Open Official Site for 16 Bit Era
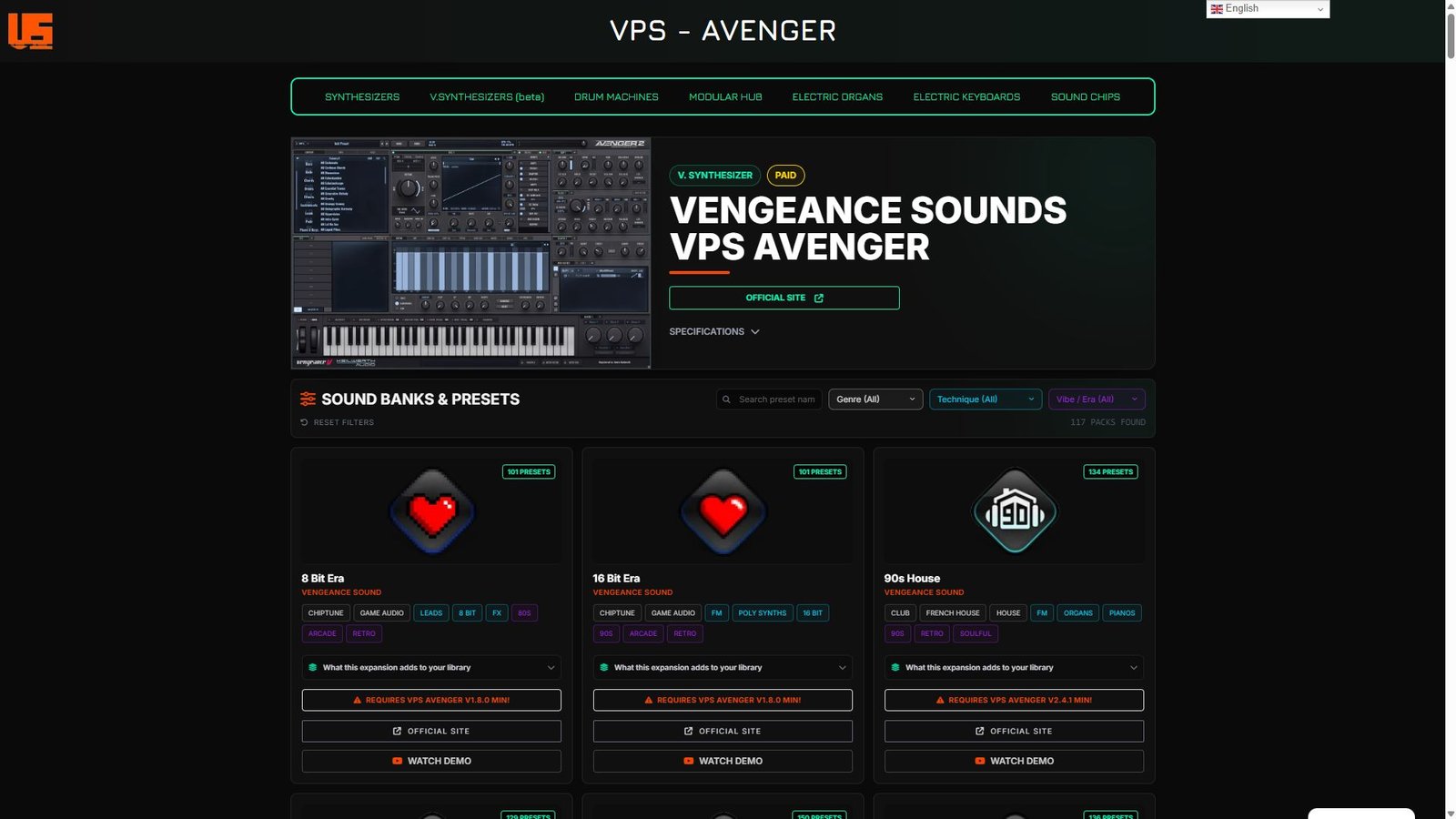 (723, 732)
